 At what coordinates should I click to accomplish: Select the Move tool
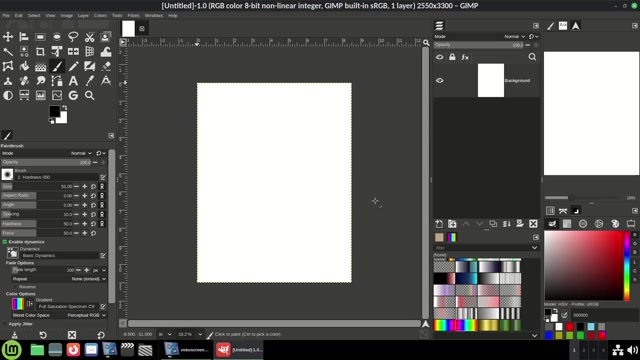[x=8, y=37]
